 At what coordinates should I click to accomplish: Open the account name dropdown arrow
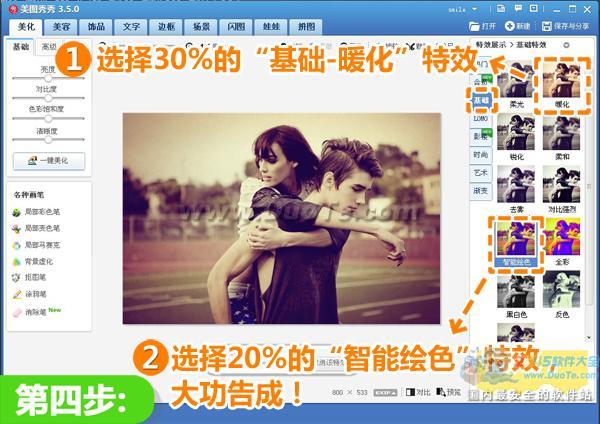(474, 9)
